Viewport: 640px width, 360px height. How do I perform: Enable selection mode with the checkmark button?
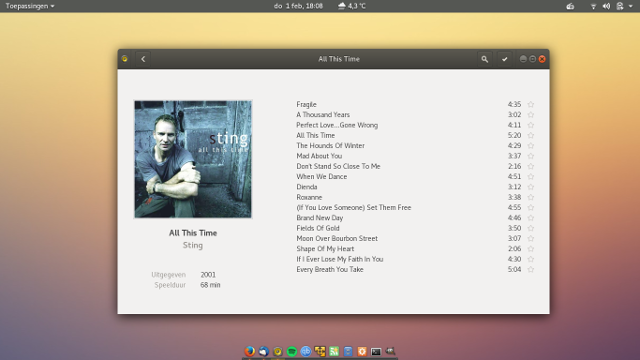click(x=504, y=59)
